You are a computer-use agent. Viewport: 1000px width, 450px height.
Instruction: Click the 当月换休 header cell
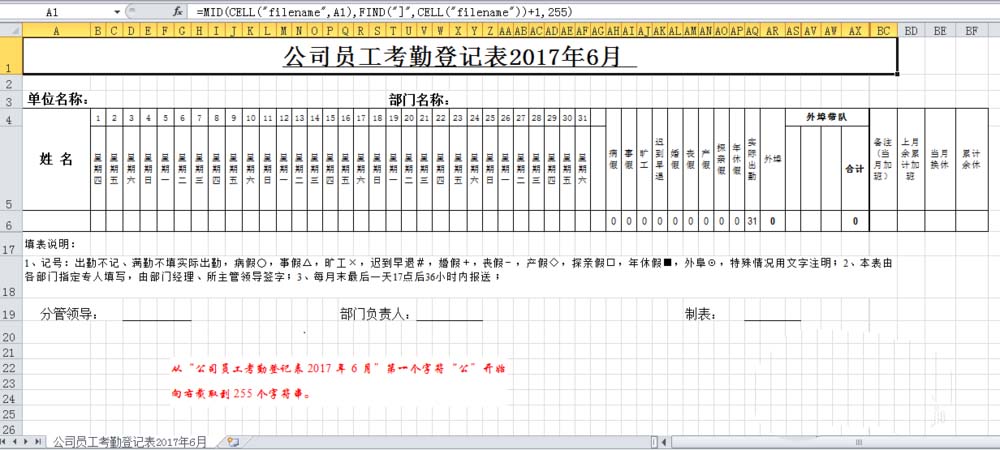[x=939, y=159]
